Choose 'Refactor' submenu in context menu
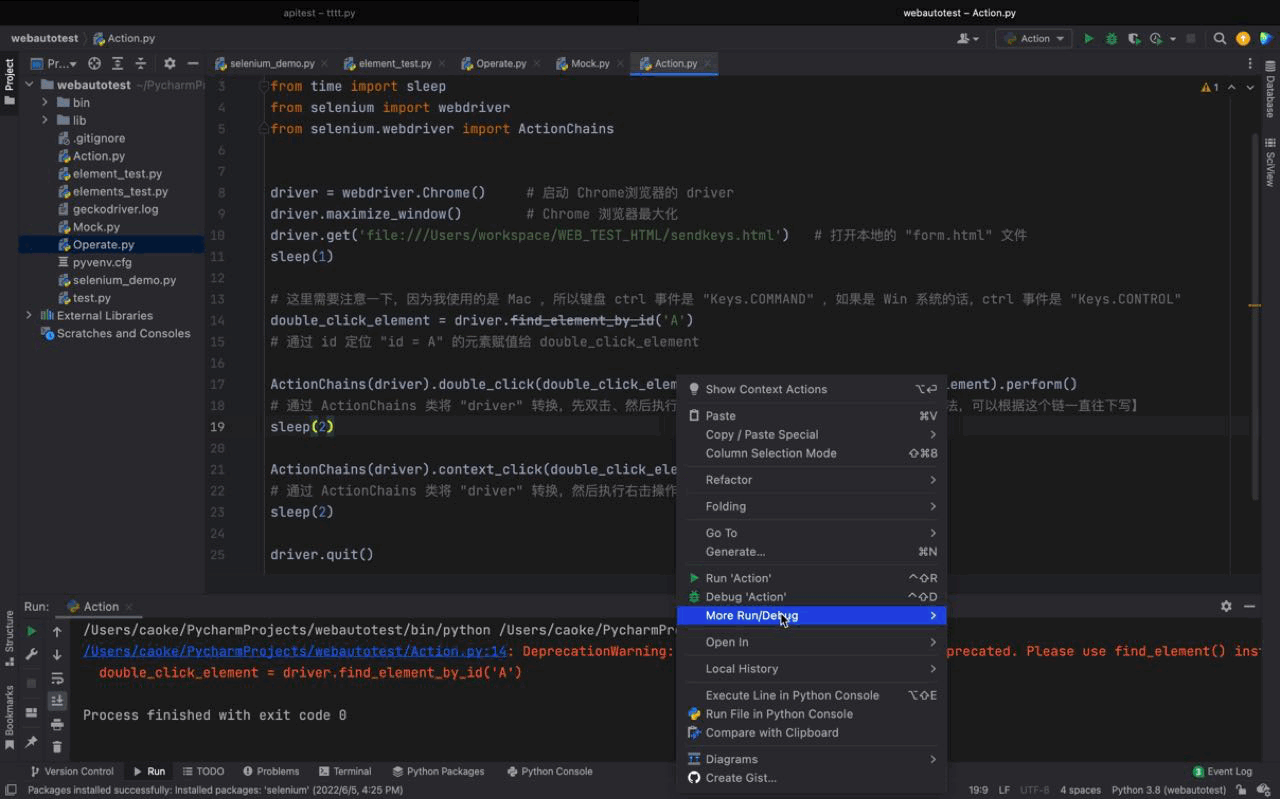Screen dimensions: 1280x799 (x=811, y=480)
